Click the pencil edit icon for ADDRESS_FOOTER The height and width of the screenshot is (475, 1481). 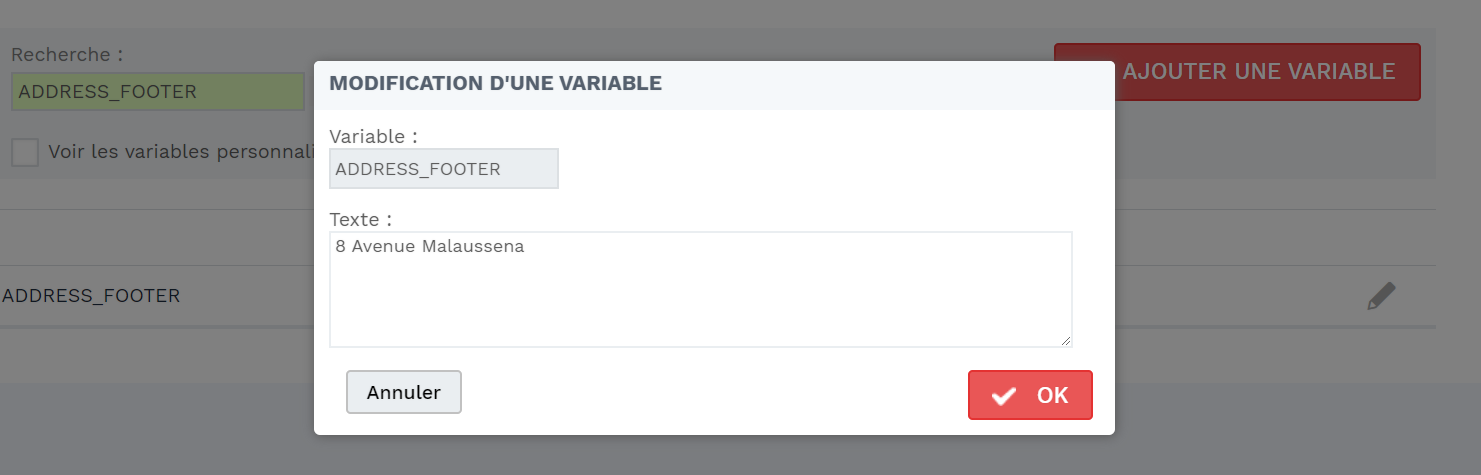1381,296
